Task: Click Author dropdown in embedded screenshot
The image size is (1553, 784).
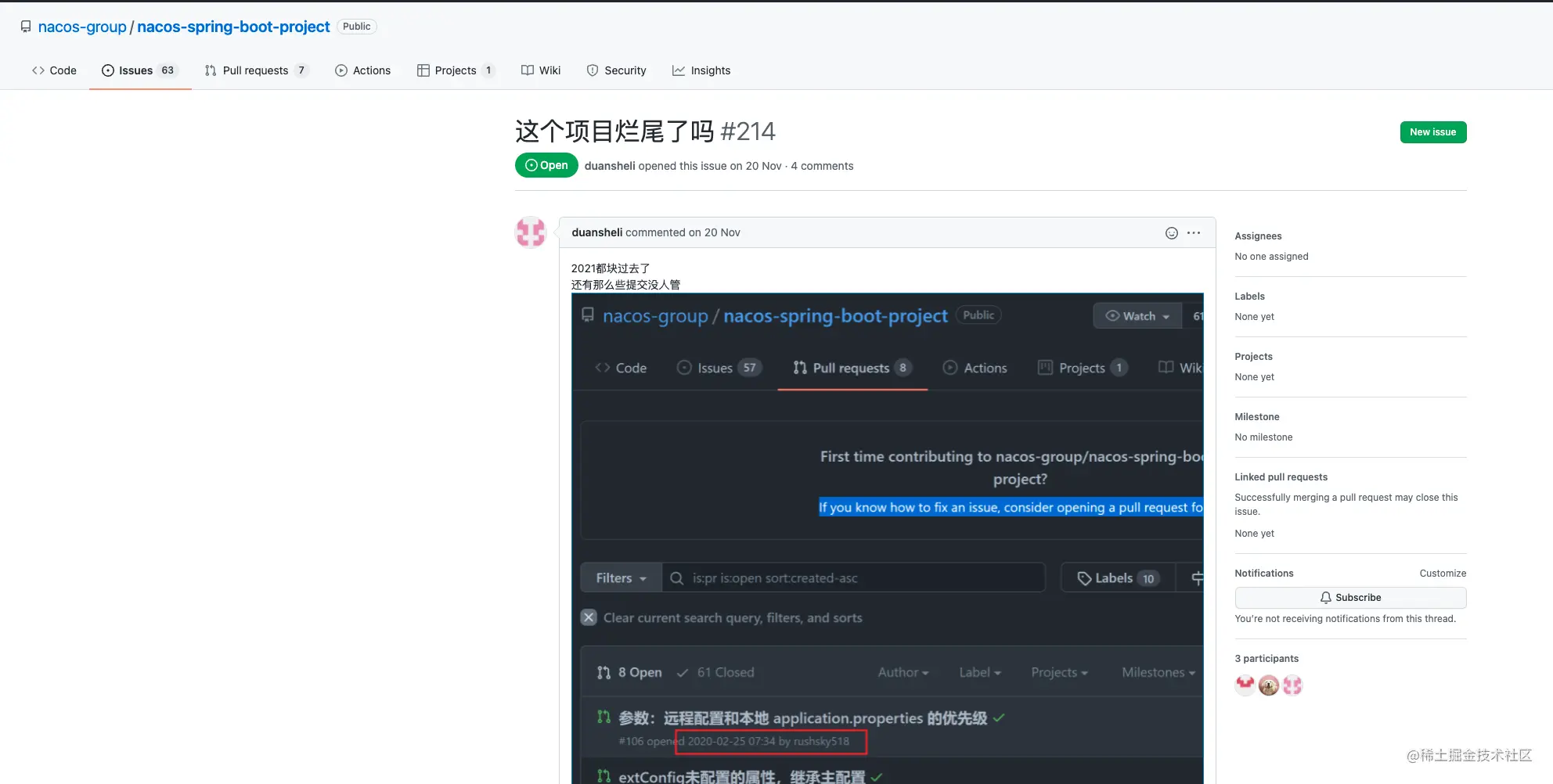Action: pos(903,672)
